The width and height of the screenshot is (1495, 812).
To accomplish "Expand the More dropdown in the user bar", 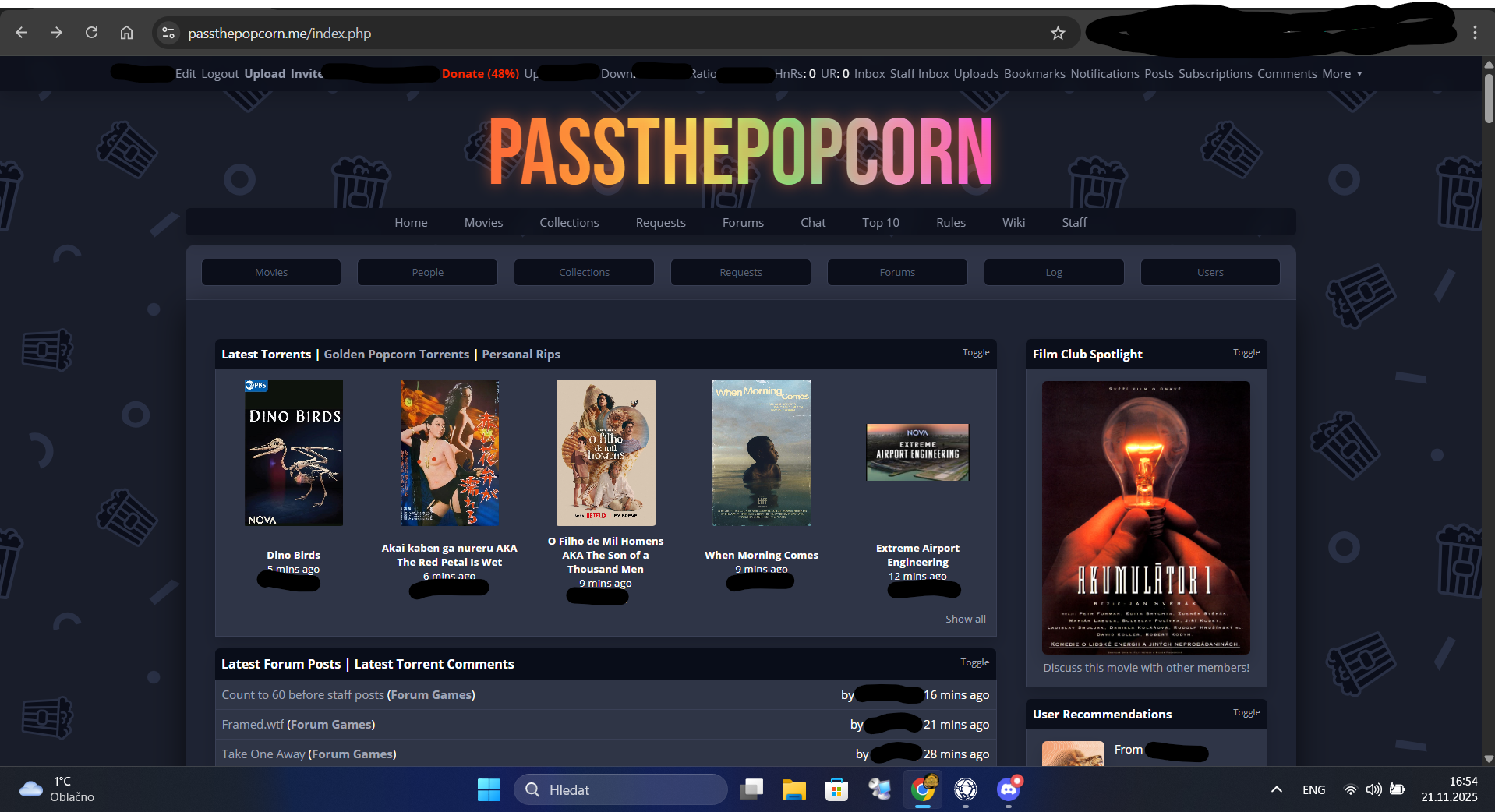I will pos(1341,74).
